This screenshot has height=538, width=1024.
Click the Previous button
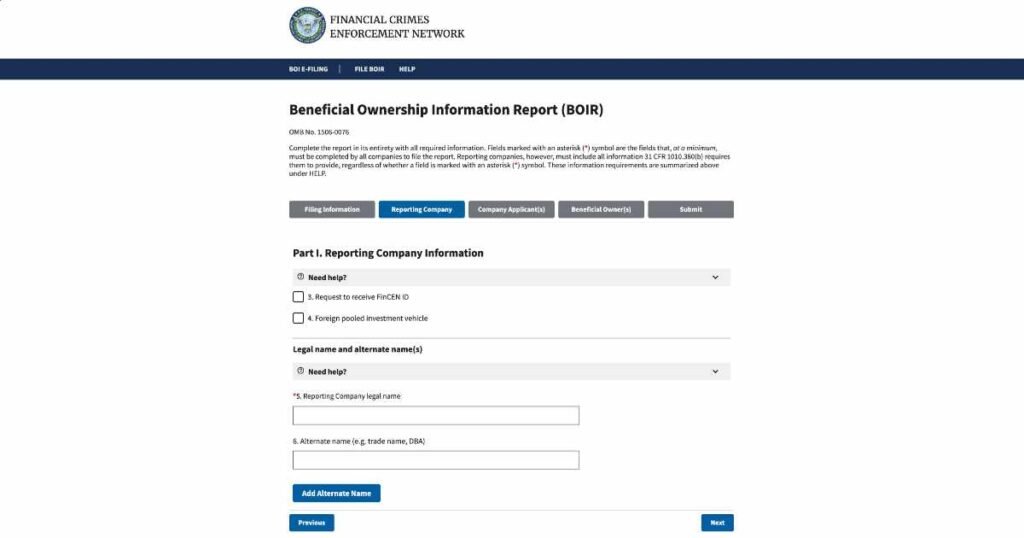312,523
